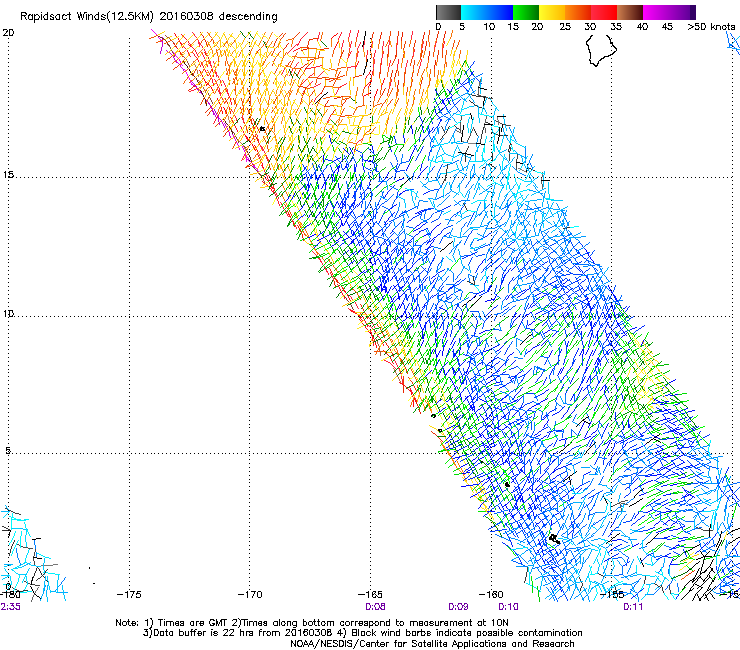The width and height of the screenshot is (740, 650).
Task: Click the 'NOAA/NESDIS/Center for Satellite Applications and Research' credit
Action: click(x=432, y=644)
